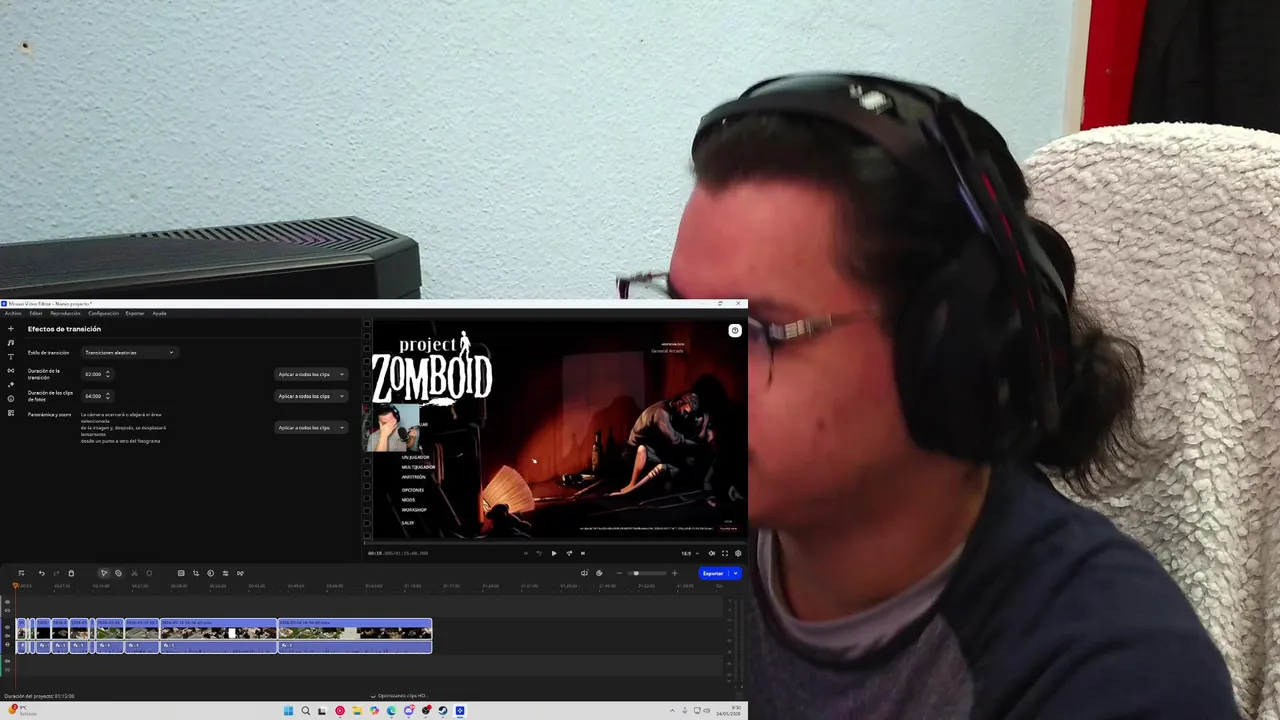Open Windows Start button in taskbar
This screenshot has height=720, width=1280.
coord(288,711)
